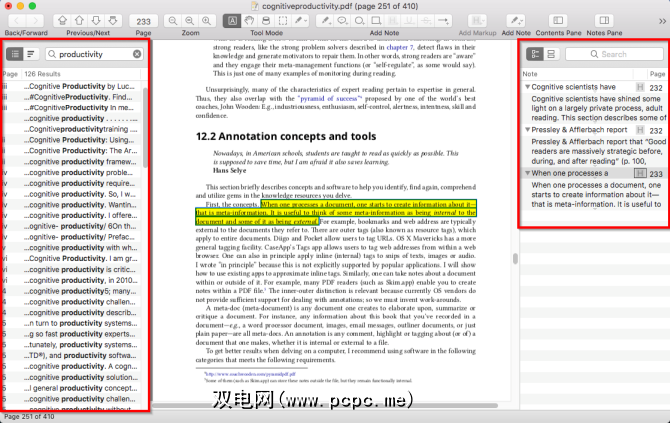Open the 'pyramid of success' link
This screenshot has width=670, height=423.
329,98
